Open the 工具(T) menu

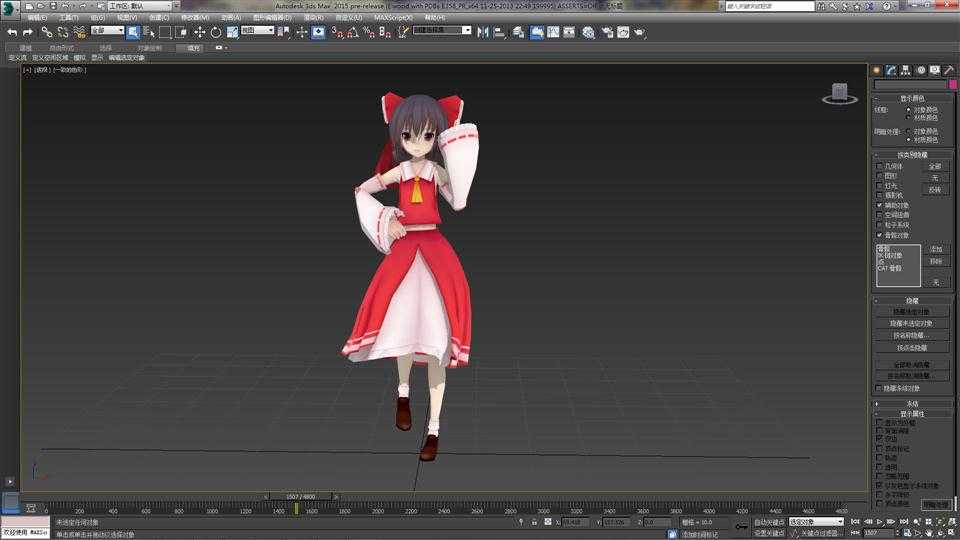pos(69,18)
